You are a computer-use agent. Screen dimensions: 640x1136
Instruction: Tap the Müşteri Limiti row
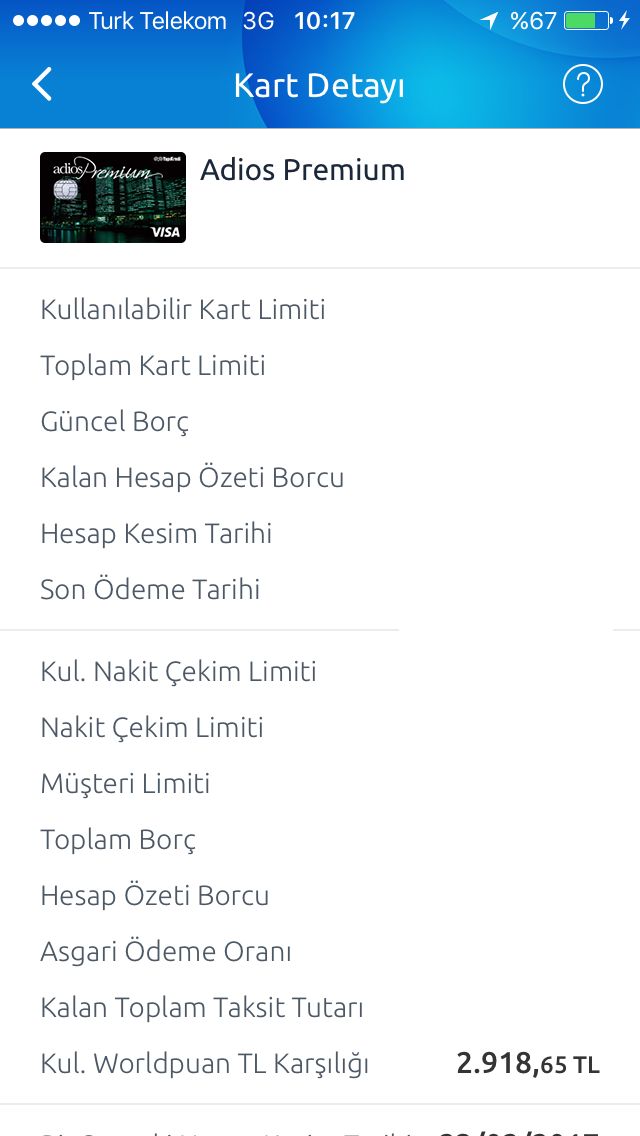point(320,784)
